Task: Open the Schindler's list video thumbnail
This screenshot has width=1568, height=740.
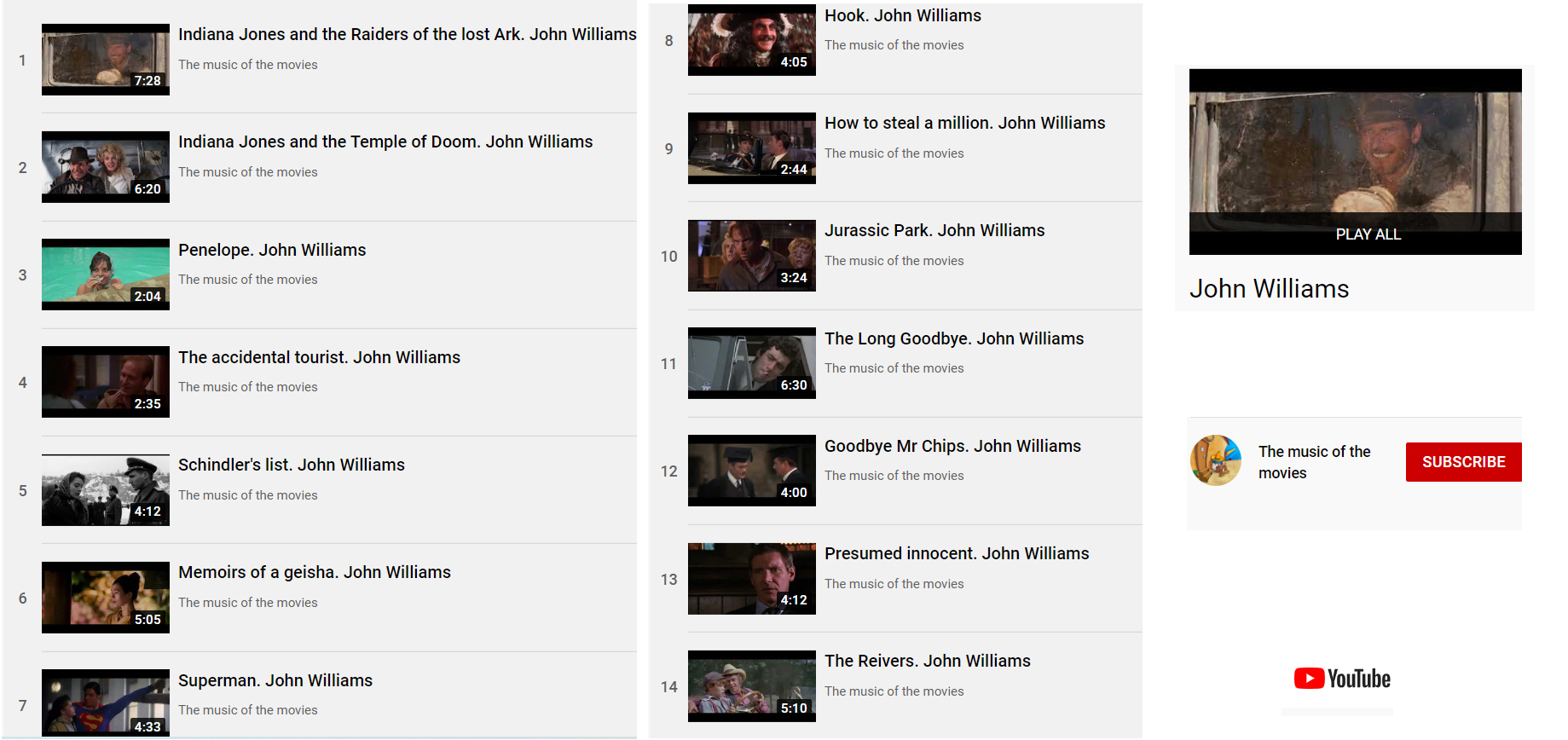Action: point(106,490)
